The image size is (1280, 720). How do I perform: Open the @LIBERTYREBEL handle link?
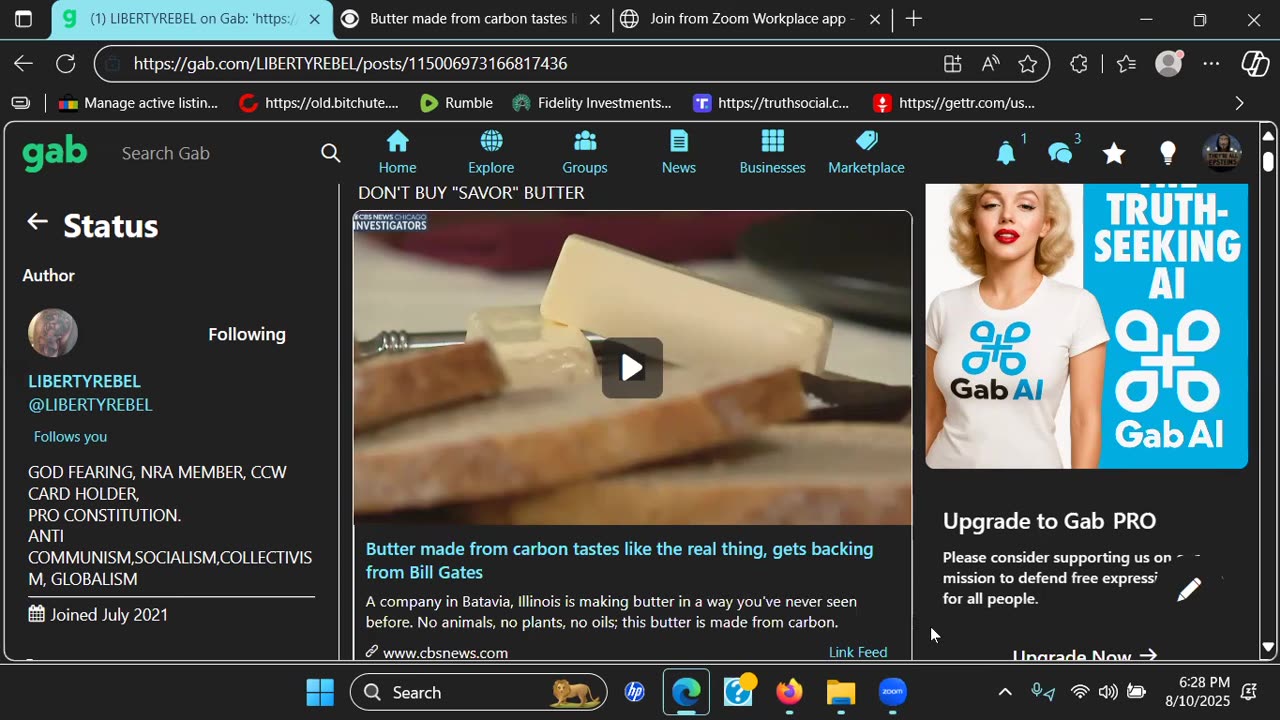90,404
